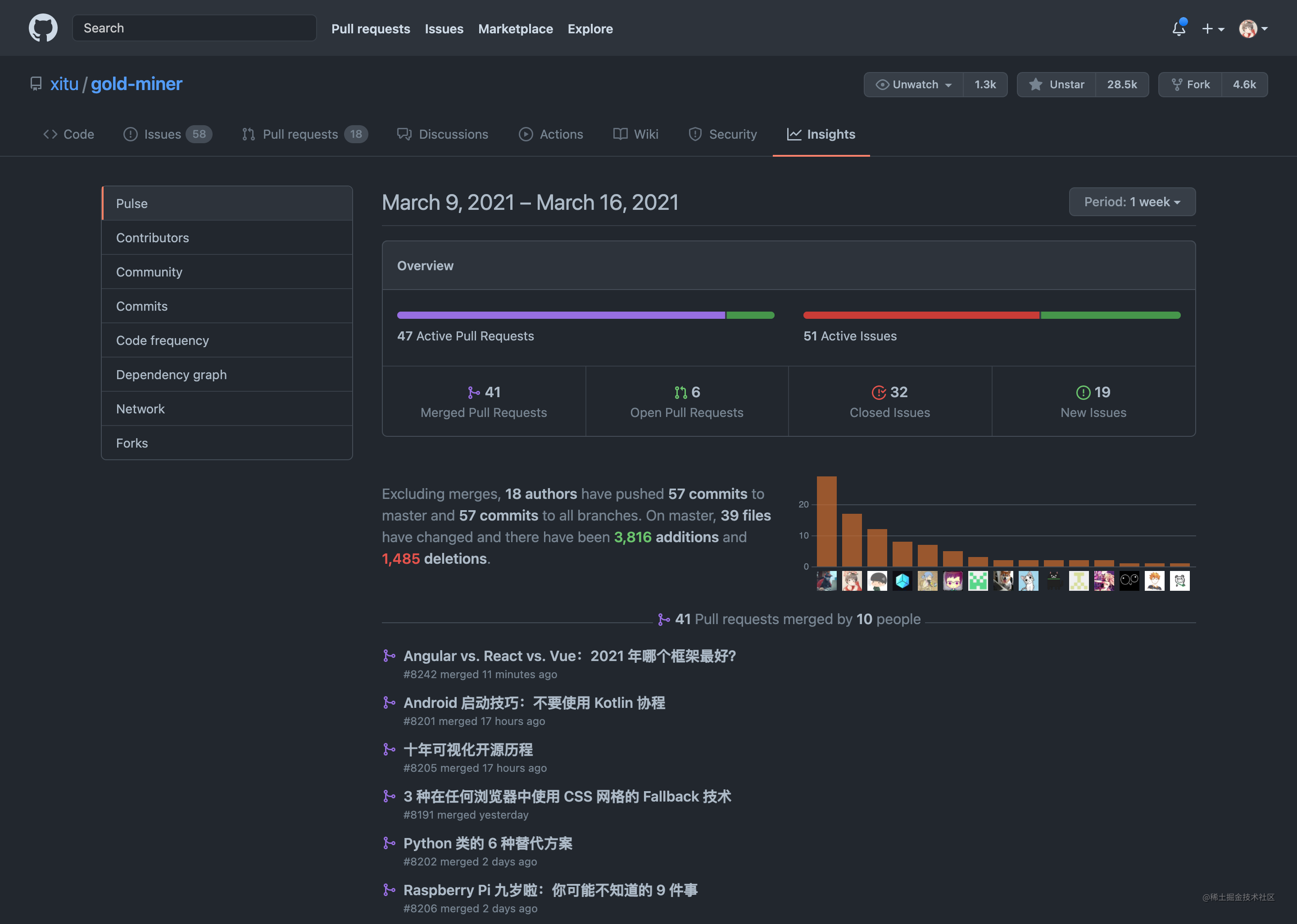Screen dimensions: 1297x924
Task: Select Code frequency in the sidebar
Action: coord(227,340)
